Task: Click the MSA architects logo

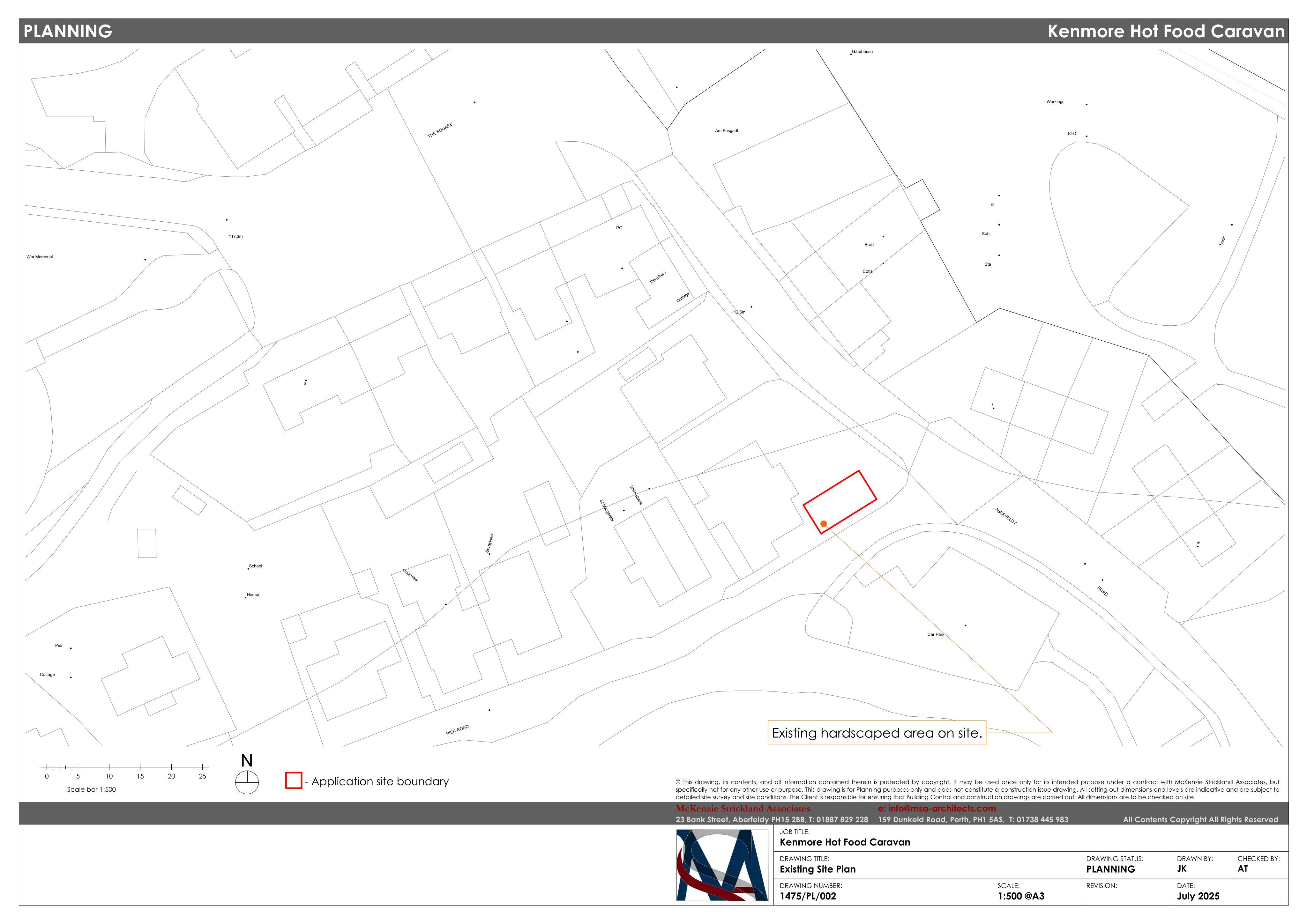Action: 722,865
